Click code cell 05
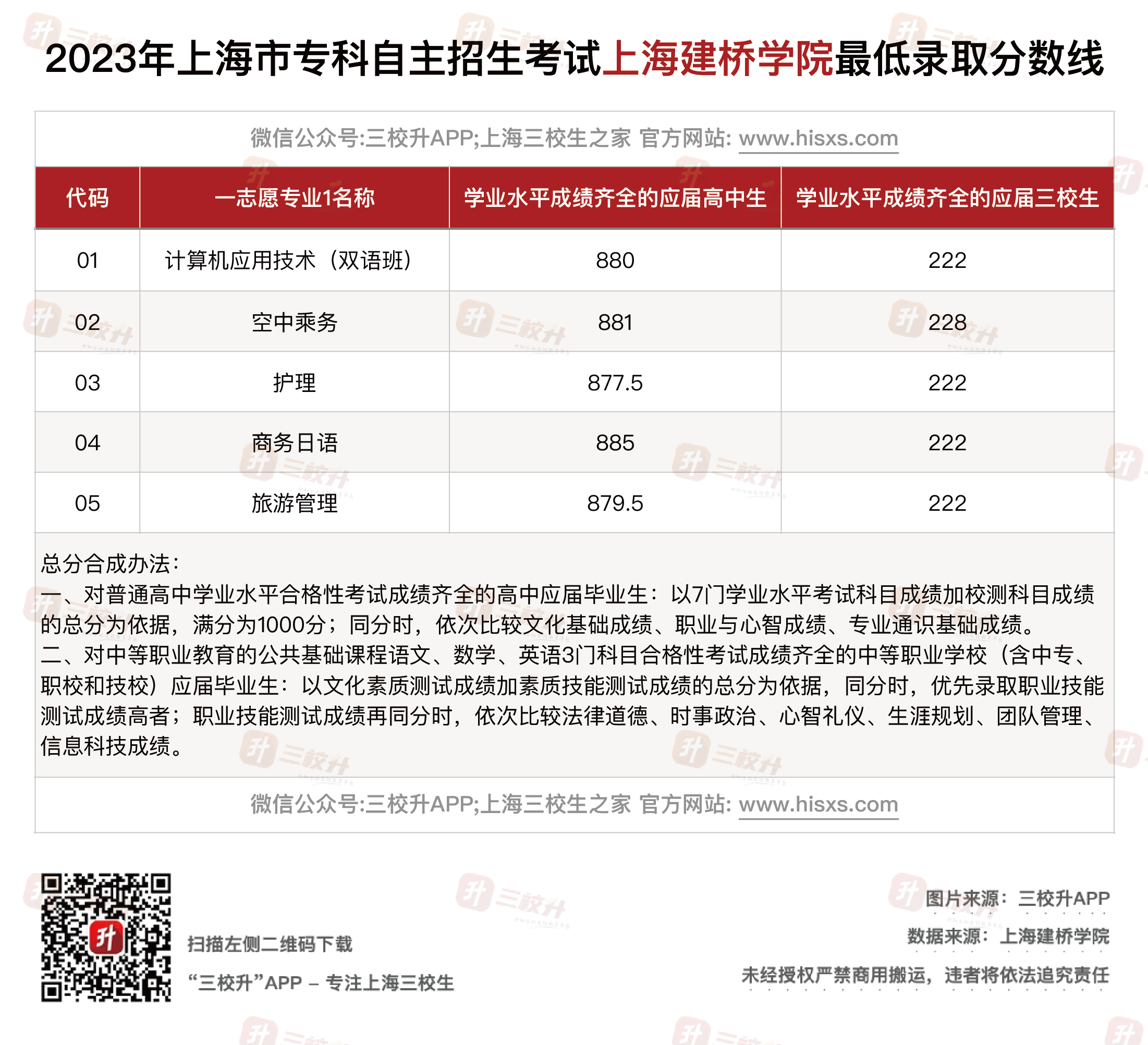 click(x=88, y=503)
